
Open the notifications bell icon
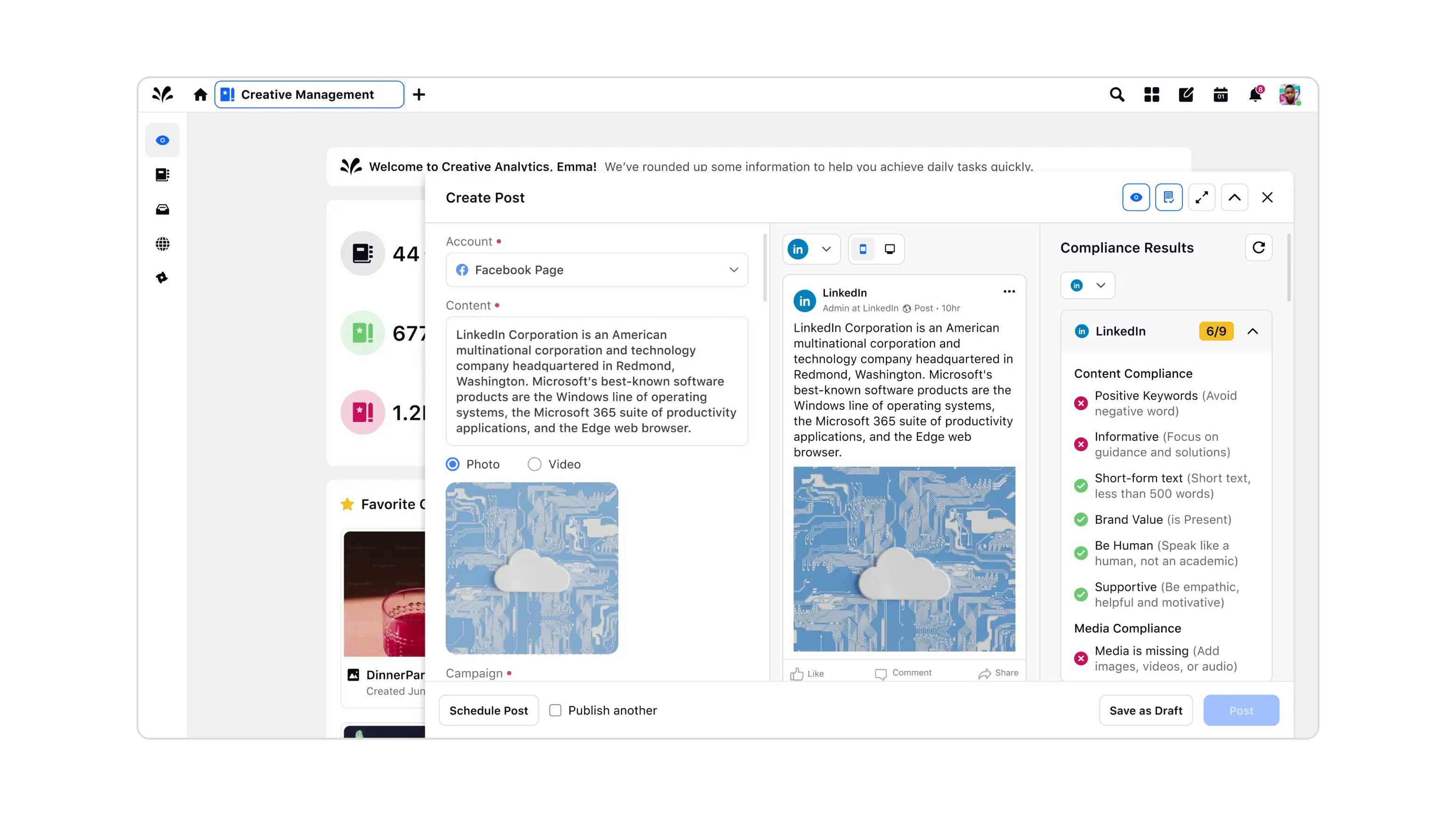click(x=1255, y=94)
